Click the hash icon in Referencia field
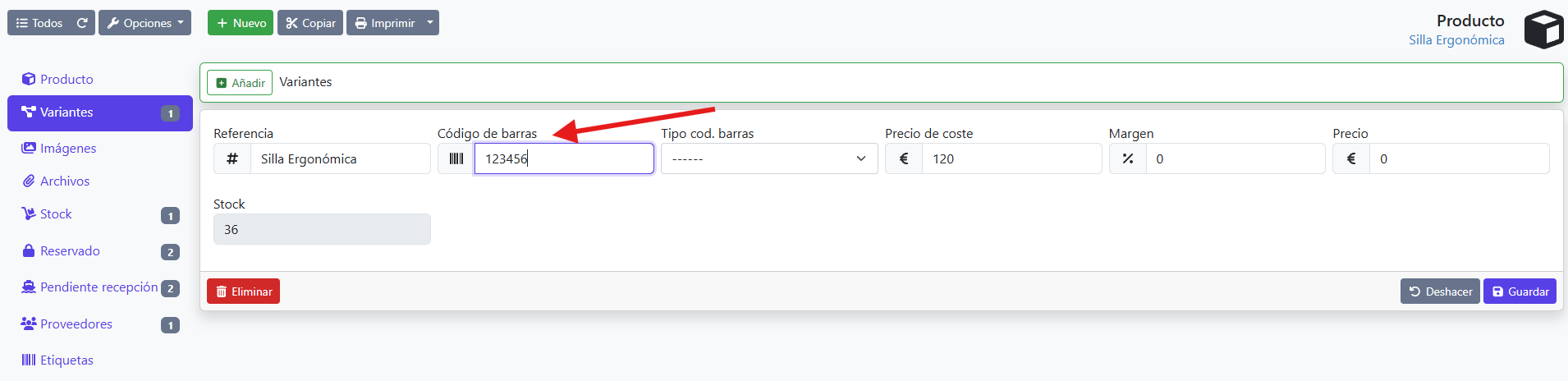Image resolution: width=1568 pixels, height=381 pixels. tap(232, 158)
